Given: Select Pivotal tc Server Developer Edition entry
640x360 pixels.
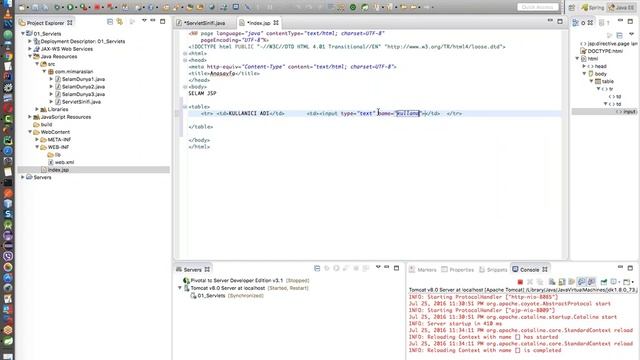Looking at the screenshot, I should (x=246, y=280).
